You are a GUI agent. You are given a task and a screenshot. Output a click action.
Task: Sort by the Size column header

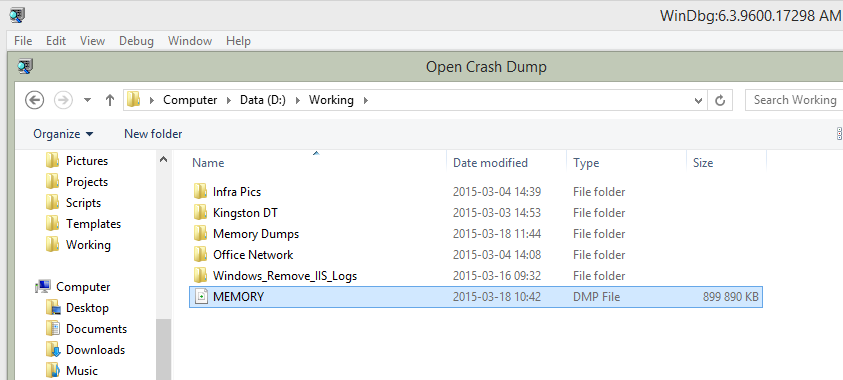tap(703, 163)
